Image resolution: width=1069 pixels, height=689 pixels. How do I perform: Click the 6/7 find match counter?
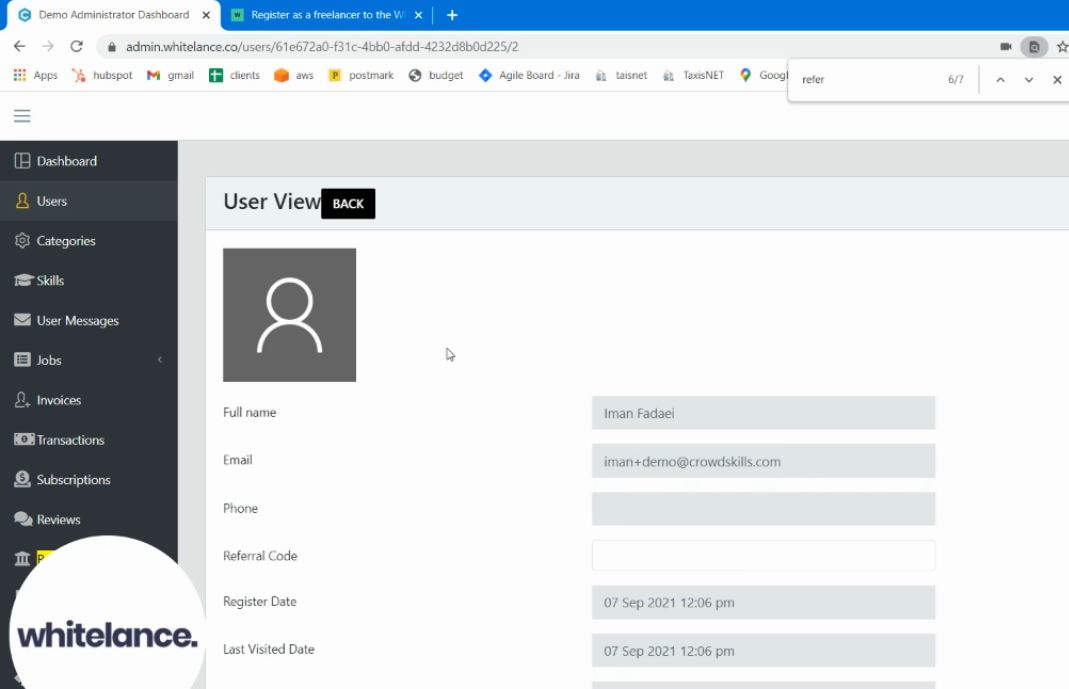pyautogui.click(x=956, y=80)
